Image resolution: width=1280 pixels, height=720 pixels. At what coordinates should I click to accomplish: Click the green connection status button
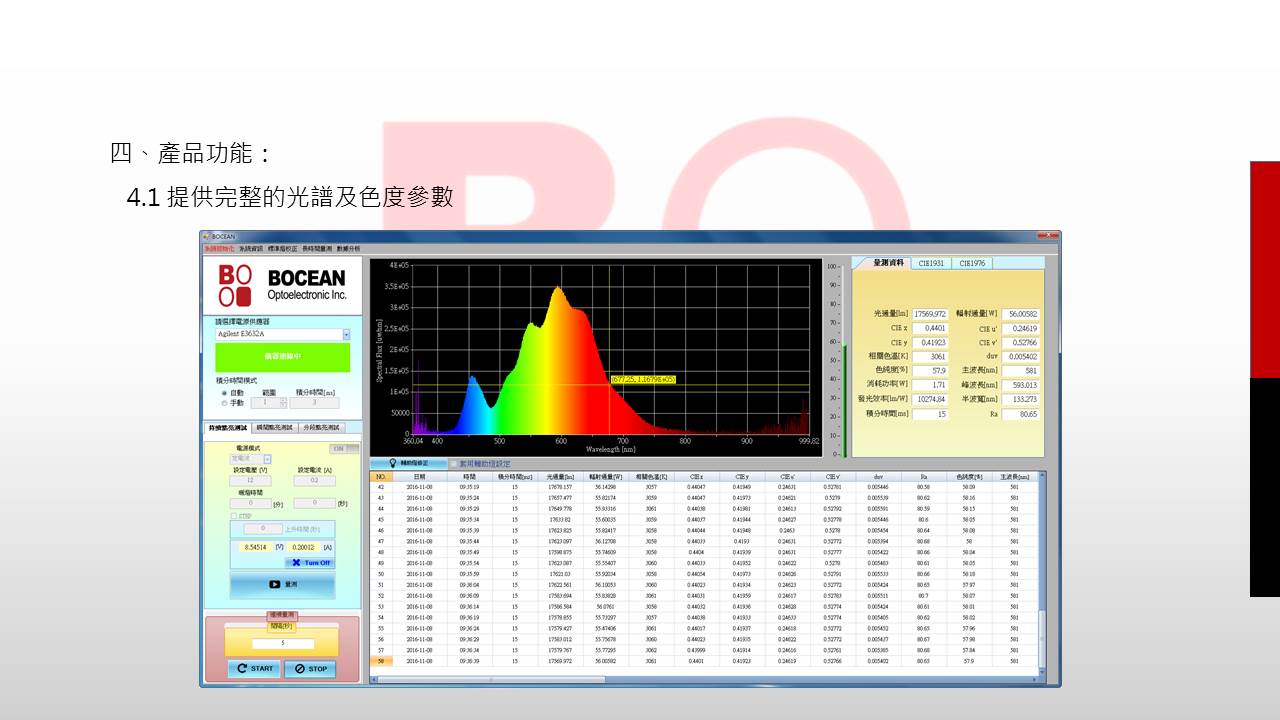pyautogui.click(x=282, y=357)
